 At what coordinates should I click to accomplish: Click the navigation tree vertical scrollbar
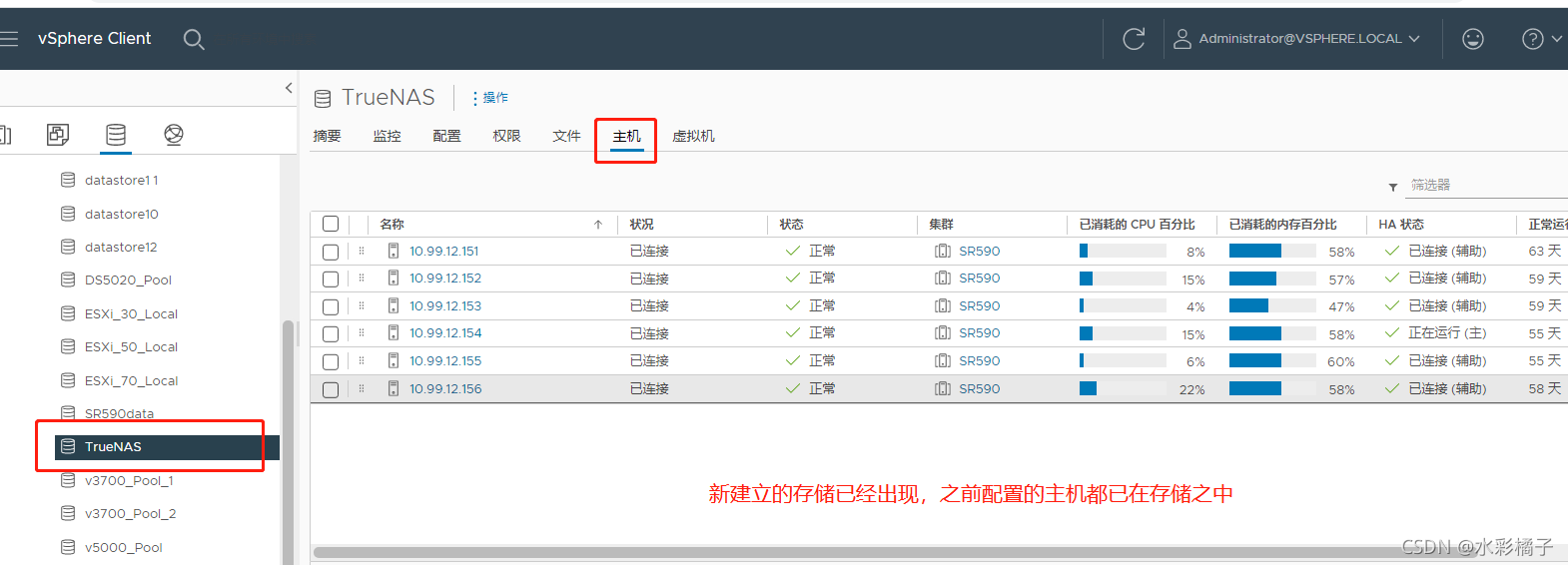[288, 442]
